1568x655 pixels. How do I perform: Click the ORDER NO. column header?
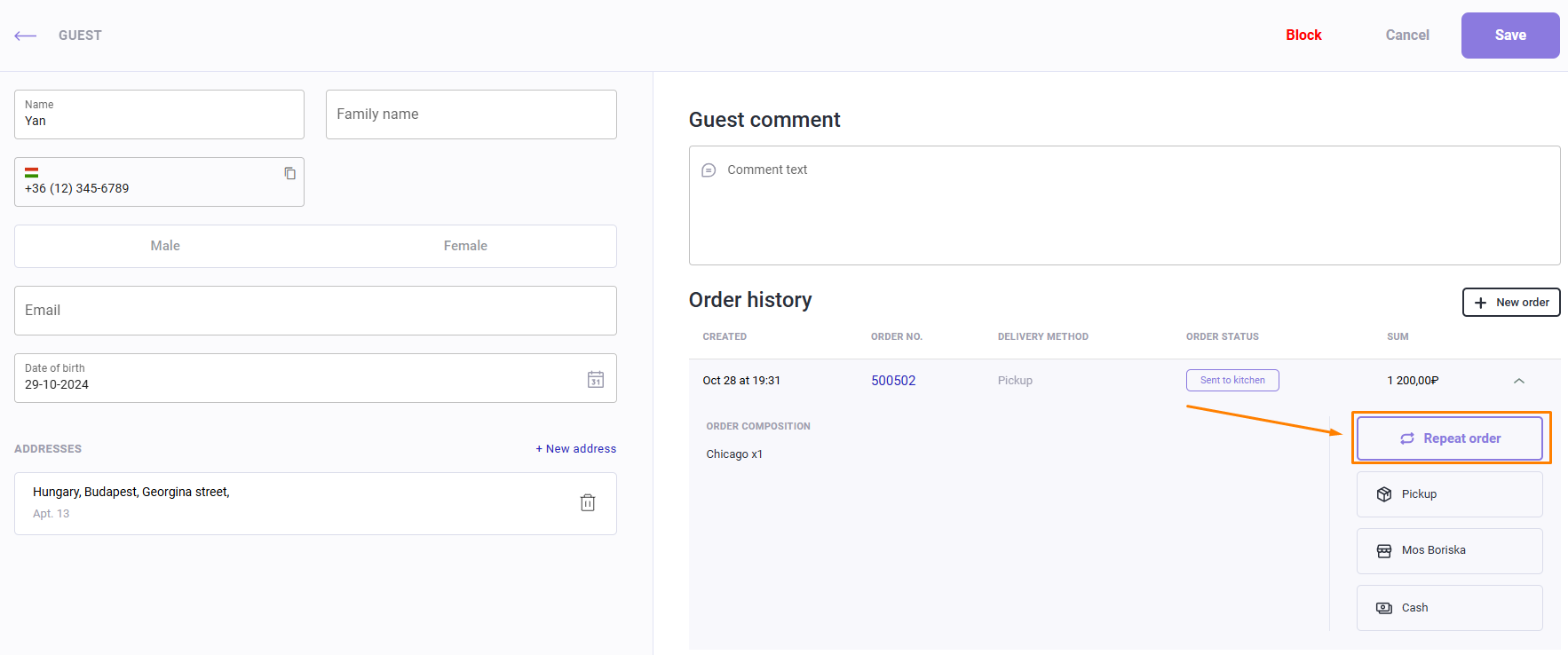tap(897, 337)
